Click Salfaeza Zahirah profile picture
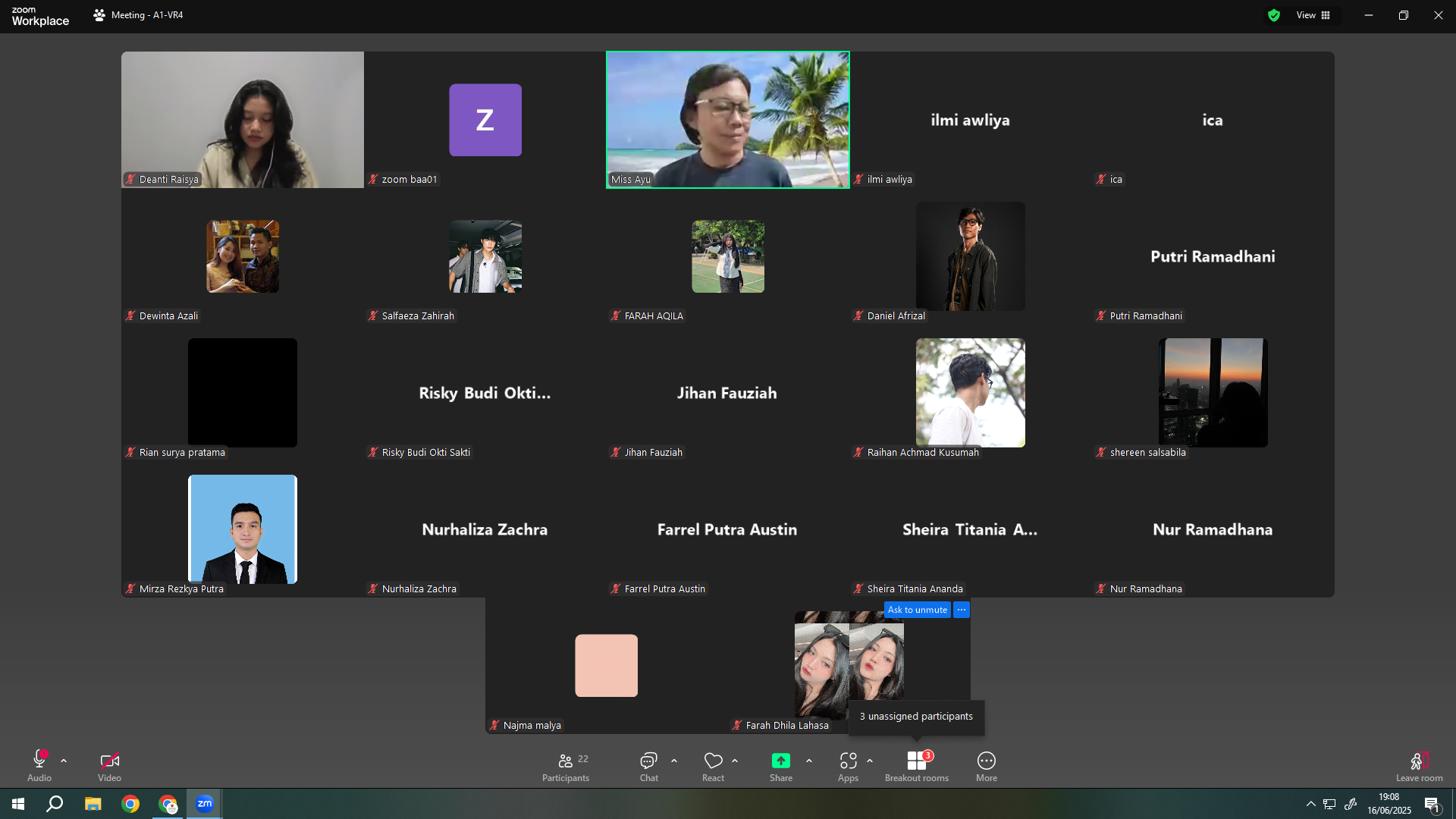The image size is (1456, 819). pos(485,256)
